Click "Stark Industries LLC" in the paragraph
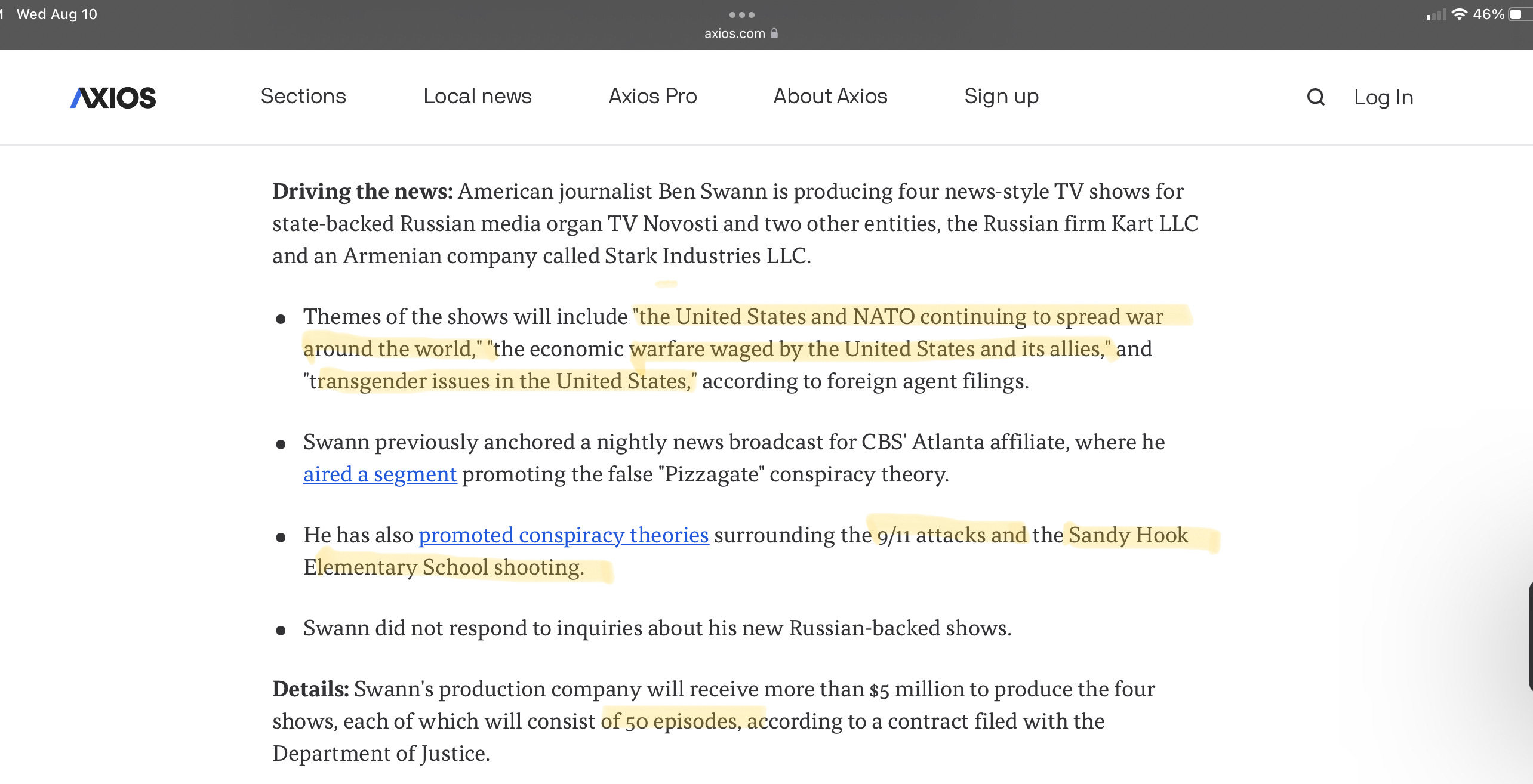The height and width of the screenshot is (784, 1533). [706, 256]
